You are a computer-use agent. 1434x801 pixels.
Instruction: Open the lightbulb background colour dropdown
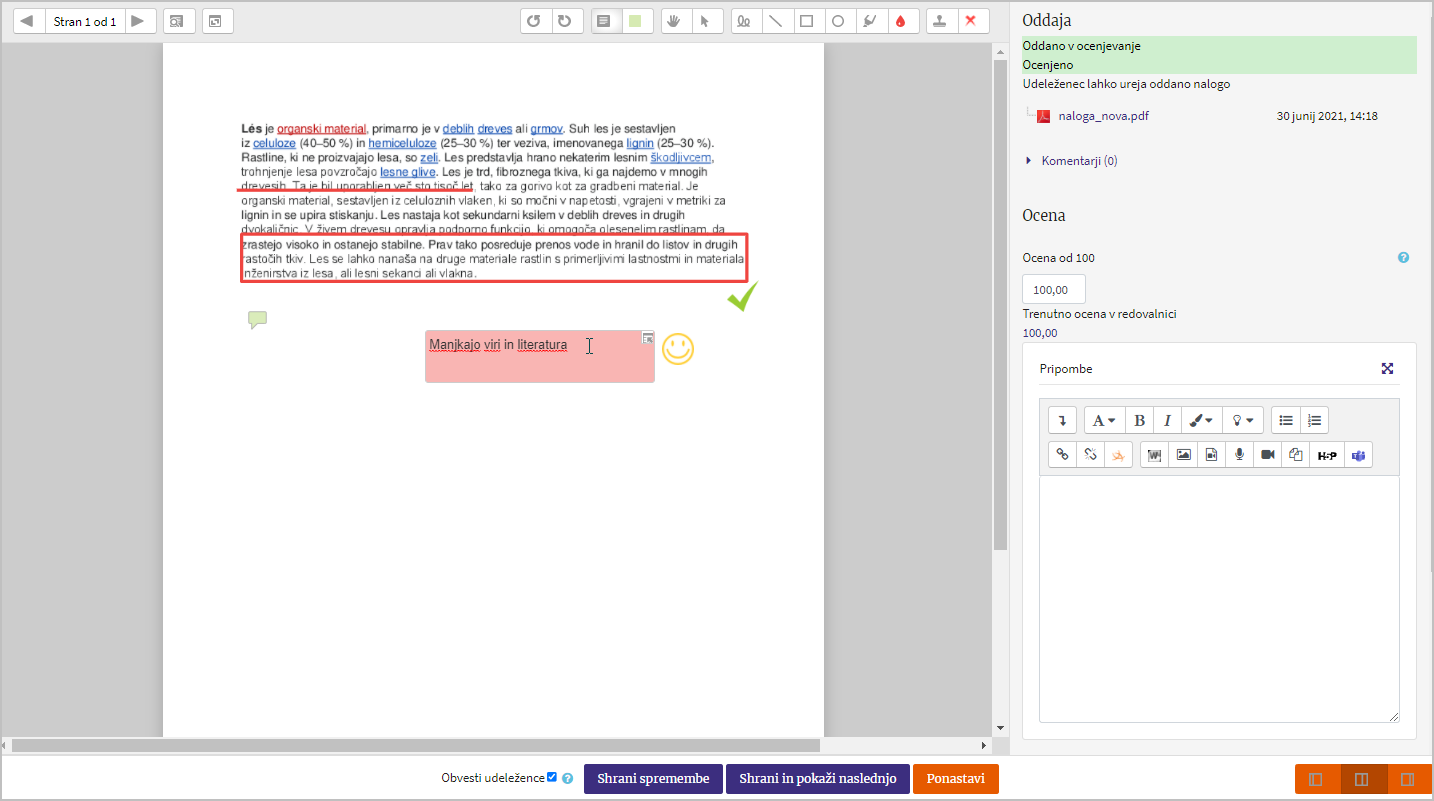coord(1243,420)
